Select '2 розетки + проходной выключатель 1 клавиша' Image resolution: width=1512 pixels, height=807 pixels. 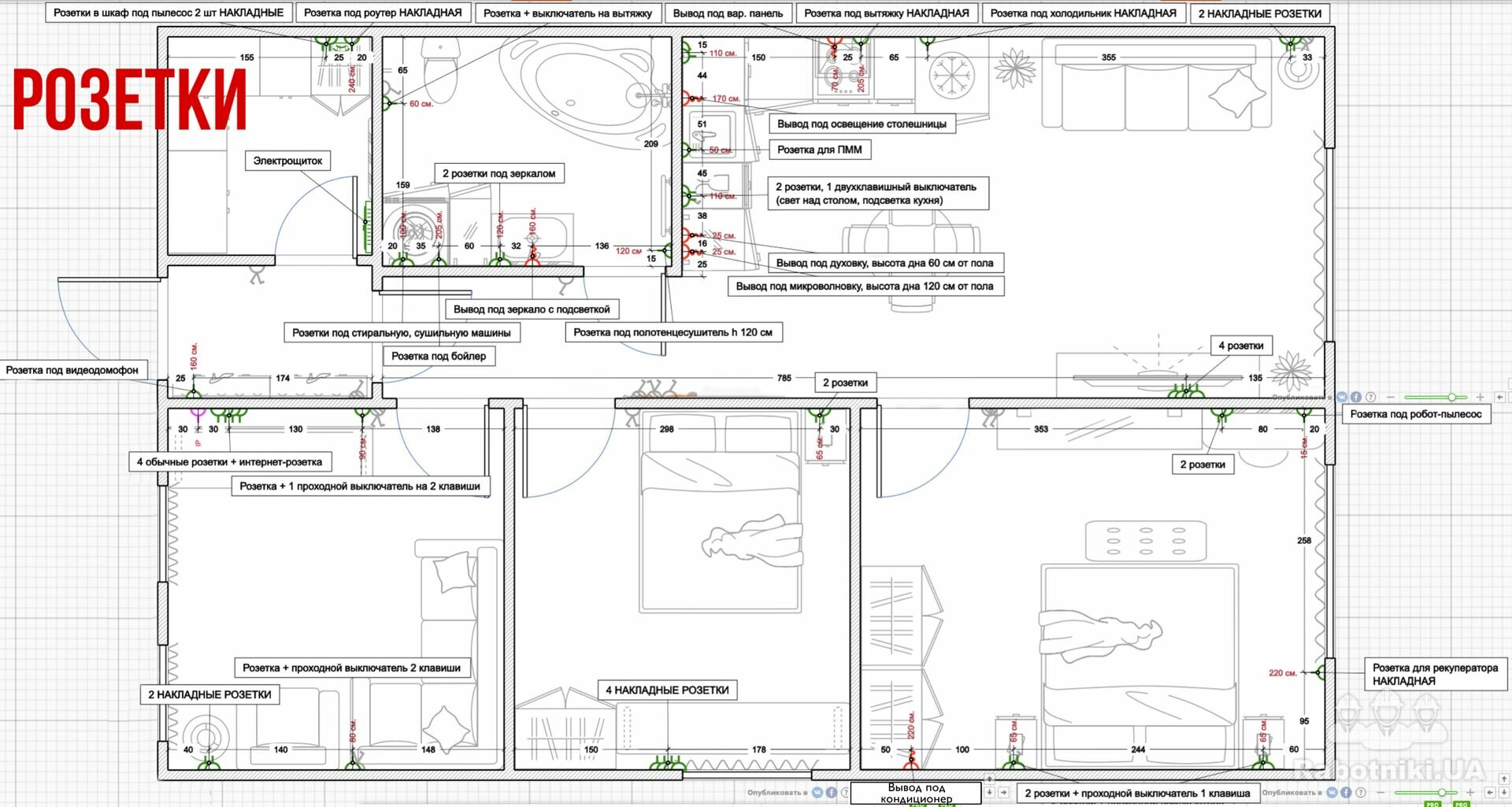coord(1138,793)
